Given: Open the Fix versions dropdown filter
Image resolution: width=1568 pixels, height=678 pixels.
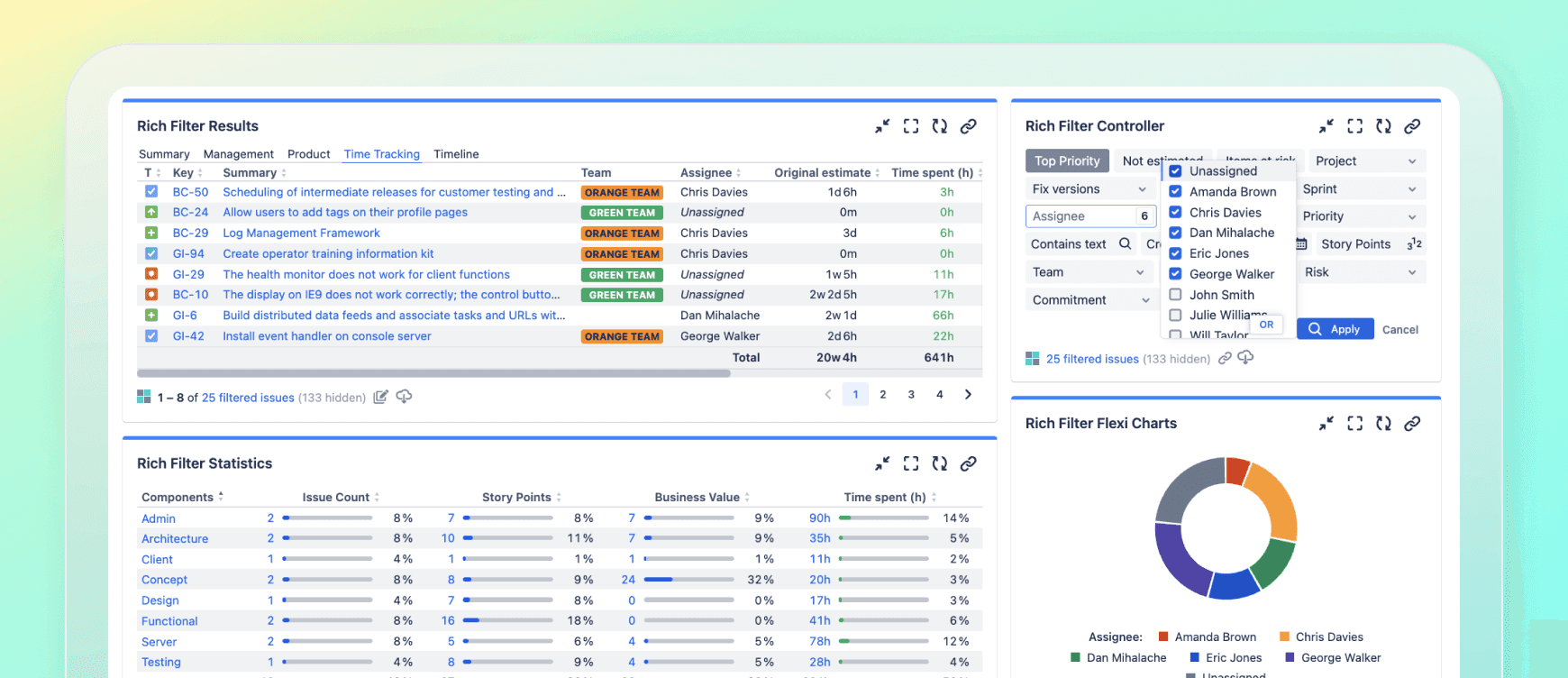Looking at the screenshot, I should tap(1089, 189).
